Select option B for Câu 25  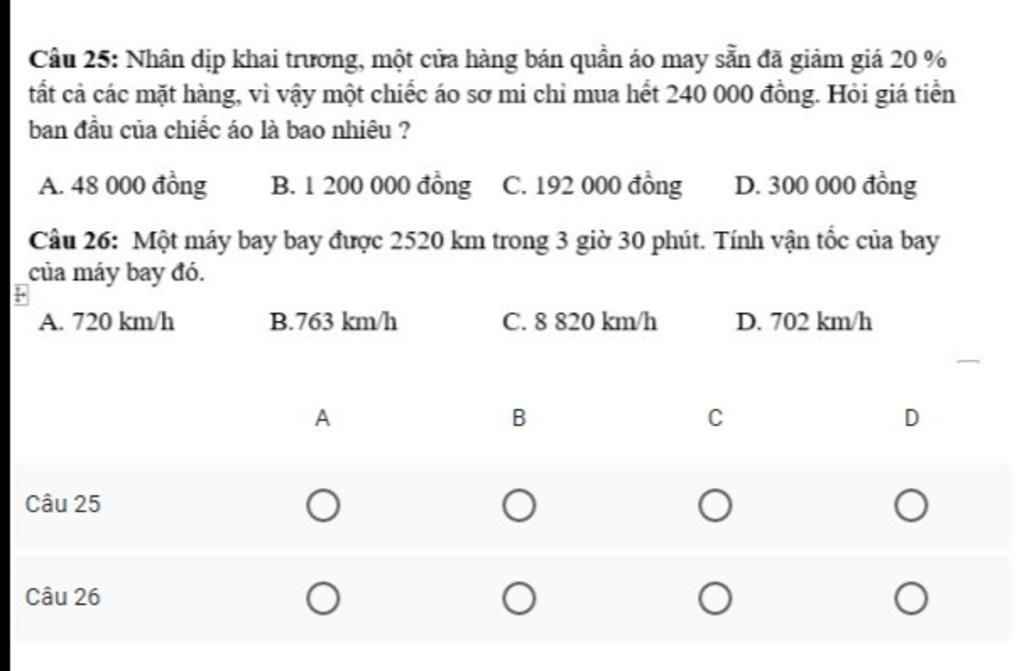(x=518, y=506)
